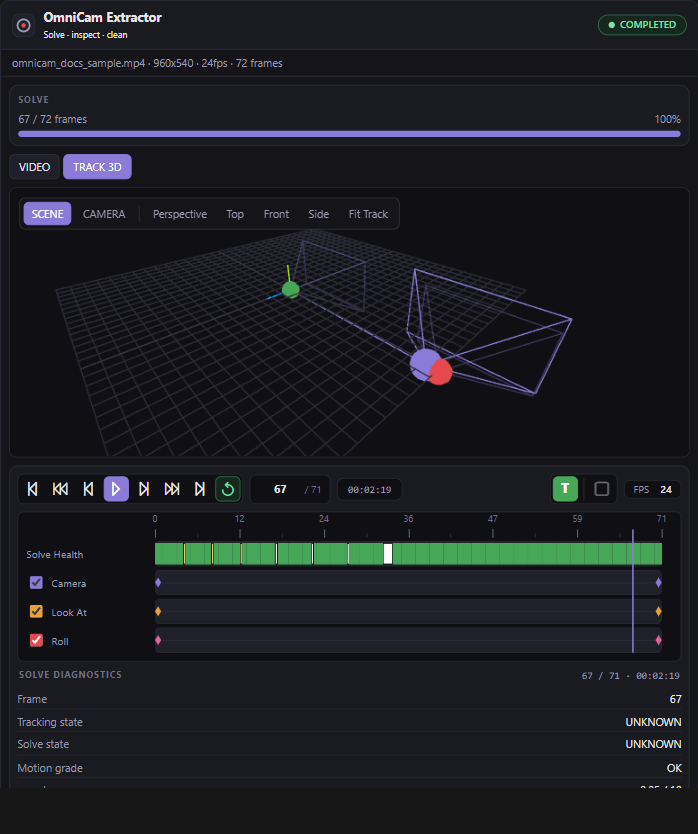Click the fast-forward double-arrow playback icon

[x=172, y=489]
